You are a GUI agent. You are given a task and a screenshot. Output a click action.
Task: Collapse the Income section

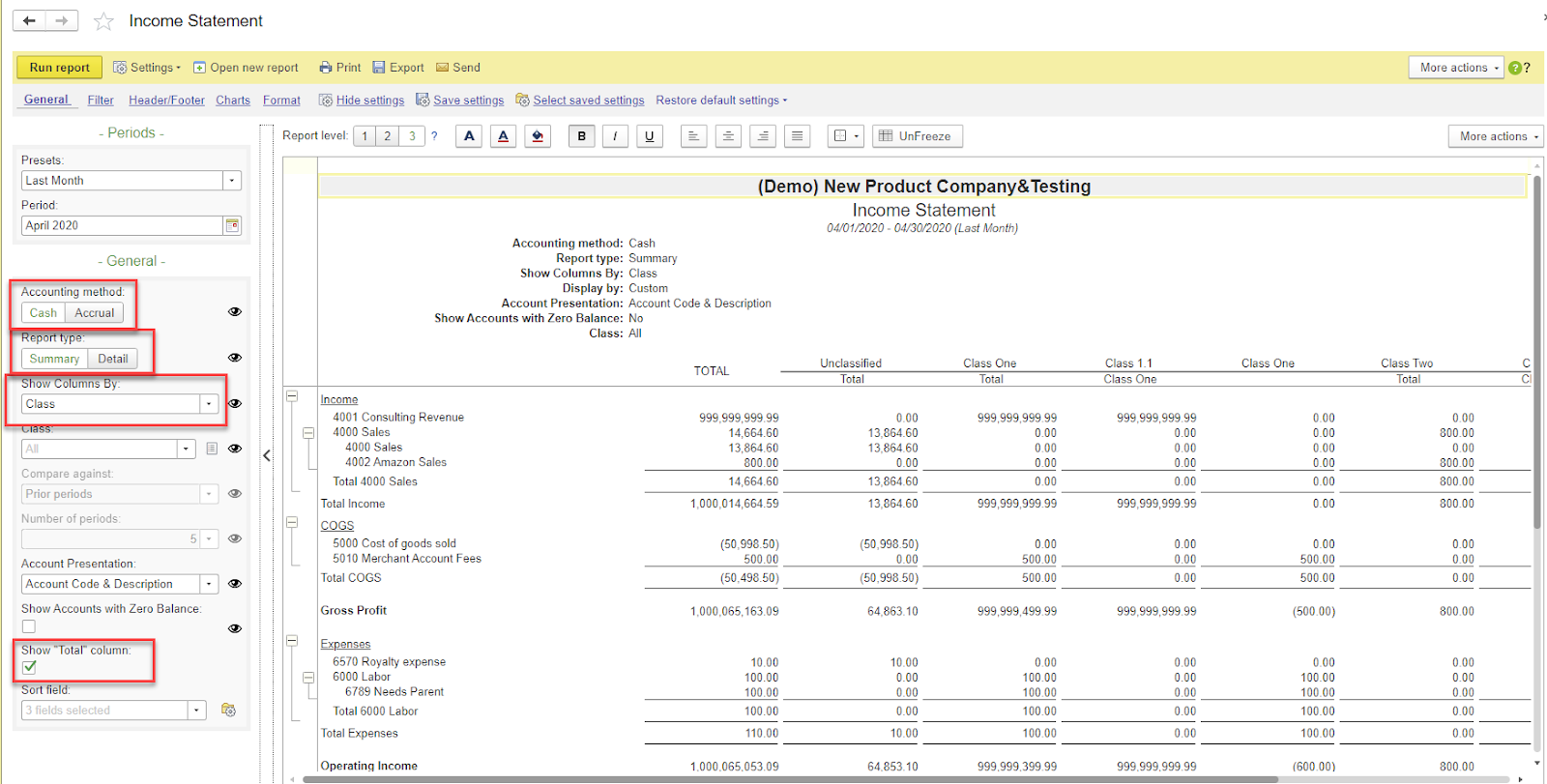(x=292, y=396)
